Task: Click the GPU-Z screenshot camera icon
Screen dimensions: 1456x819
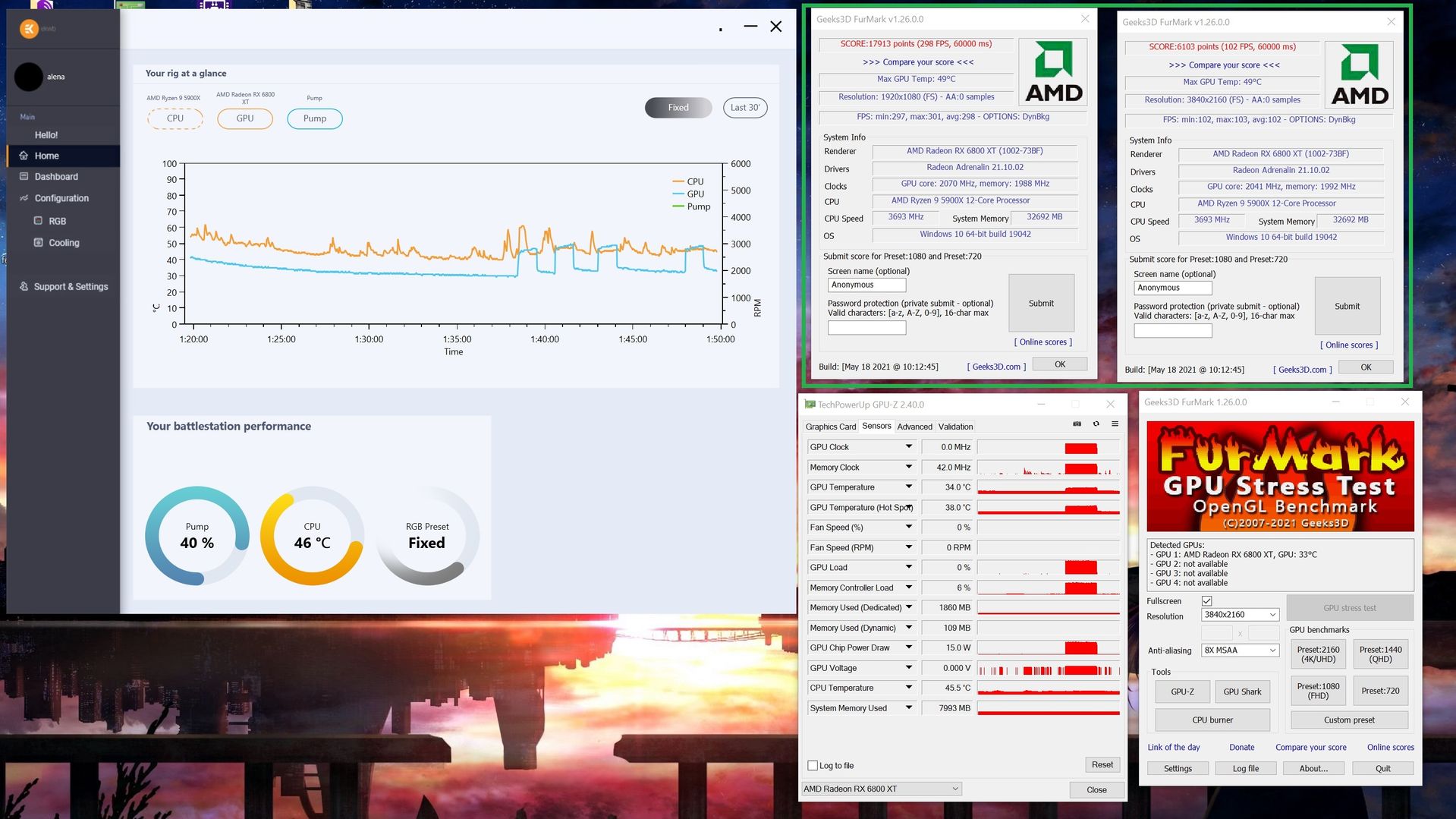Action: [1076, 424]
